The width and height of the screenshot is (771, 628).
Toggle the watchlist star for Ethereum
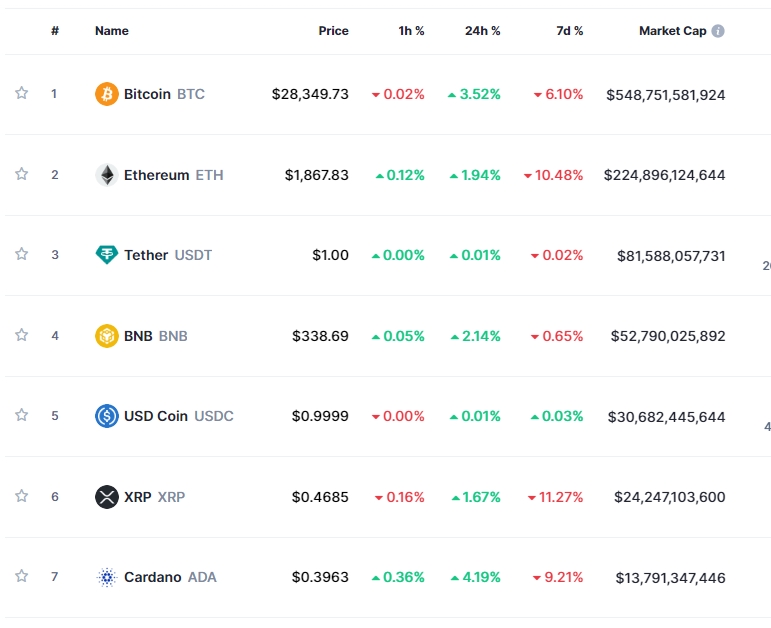(x=21, y=174)
